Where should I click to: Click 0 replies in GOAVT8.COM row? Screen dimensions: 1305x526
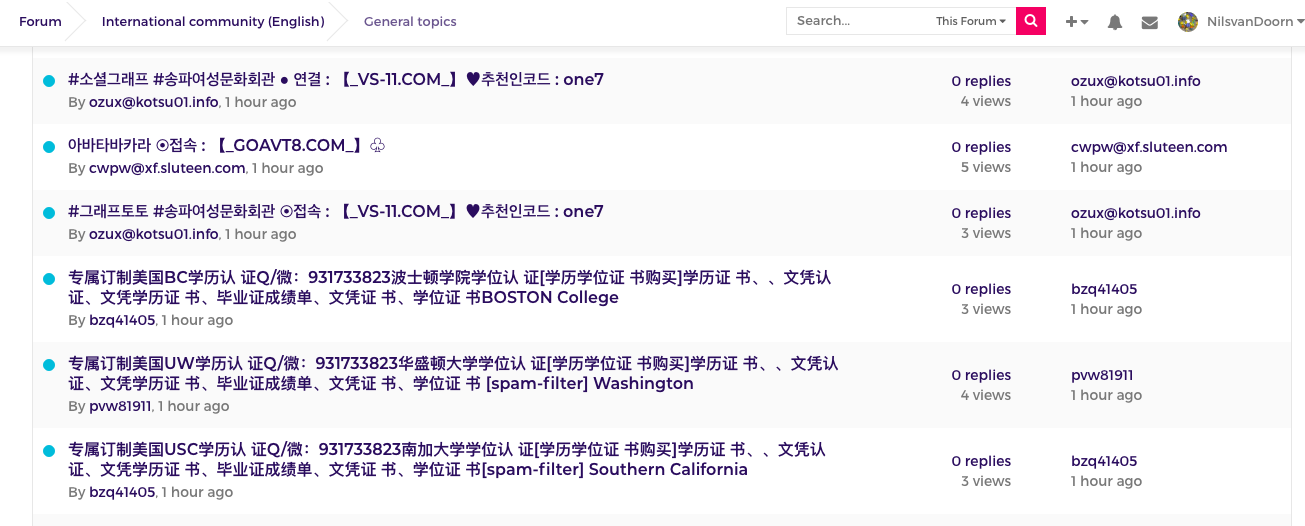(x=981, y=147)
